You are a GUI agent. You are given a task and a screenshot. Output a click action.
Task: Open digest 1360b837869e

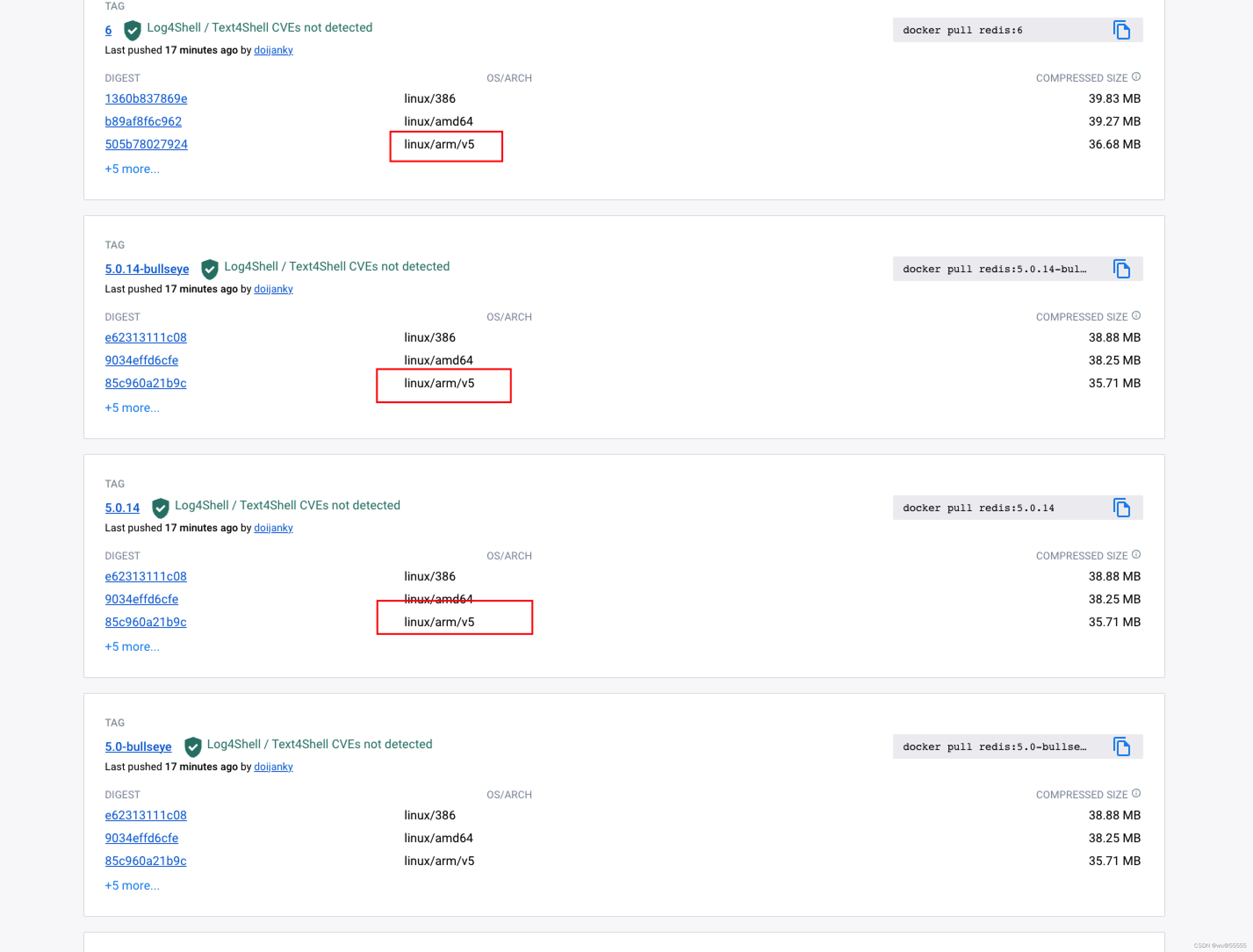tap(146, 99)
